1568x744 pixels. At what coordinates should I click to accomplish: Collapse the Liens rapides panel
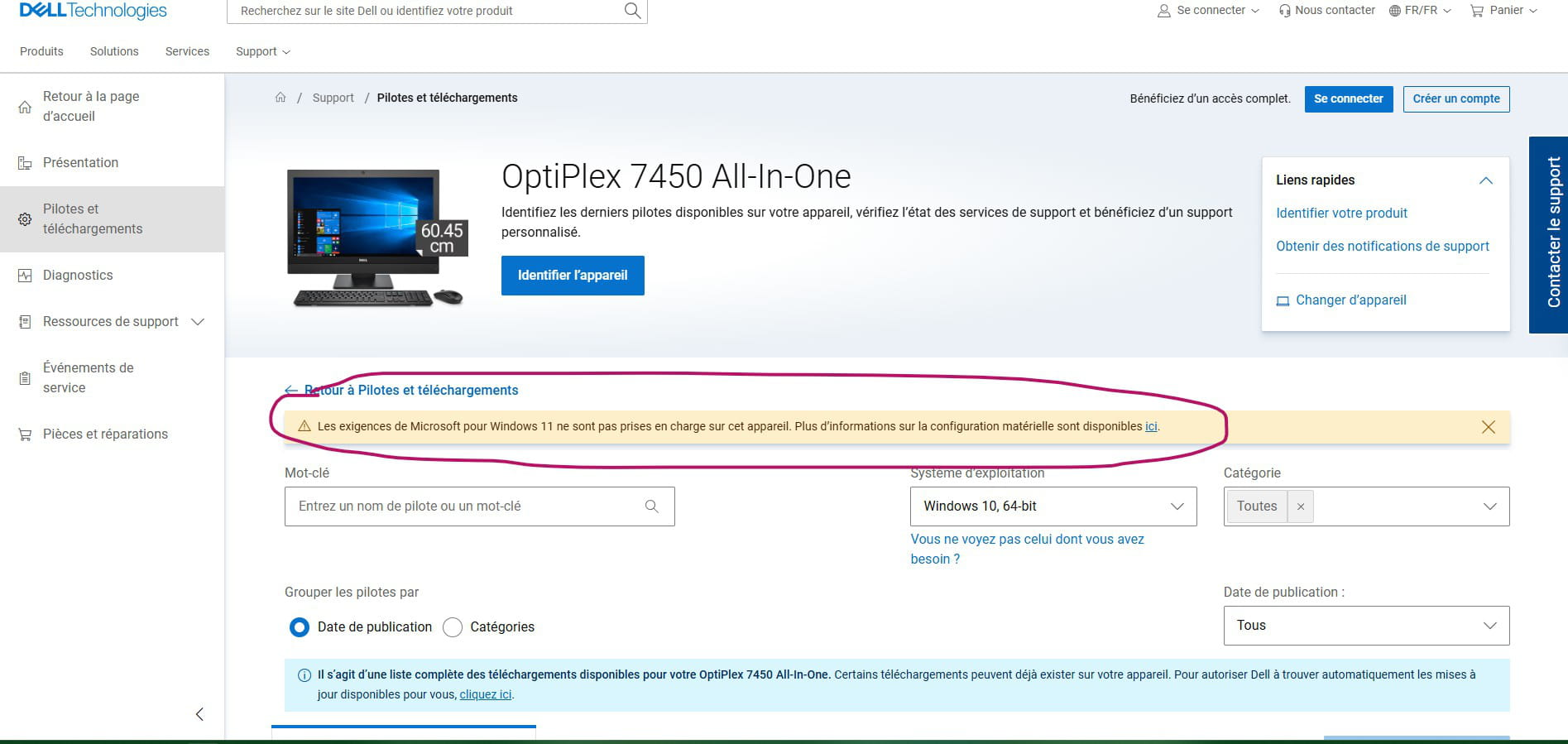coord(1486,180)
